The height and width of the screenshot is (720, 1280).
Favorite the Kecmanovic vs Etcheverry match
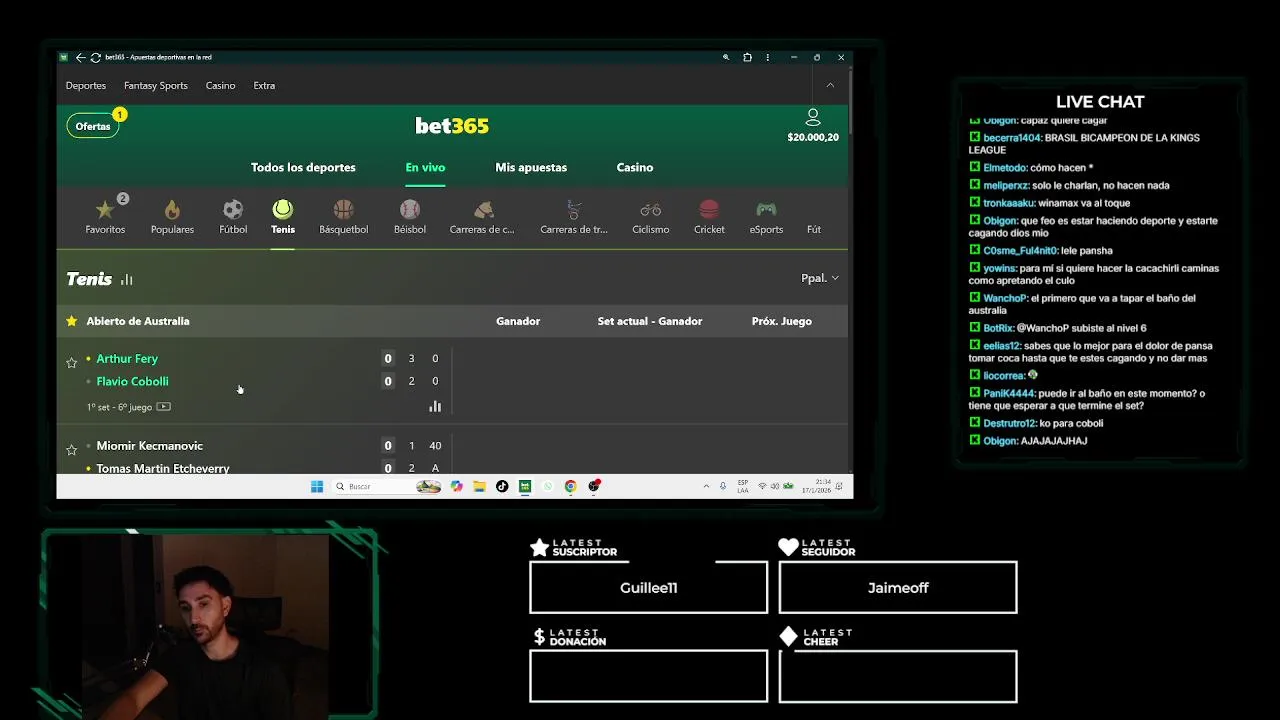(x=71, y=450)
